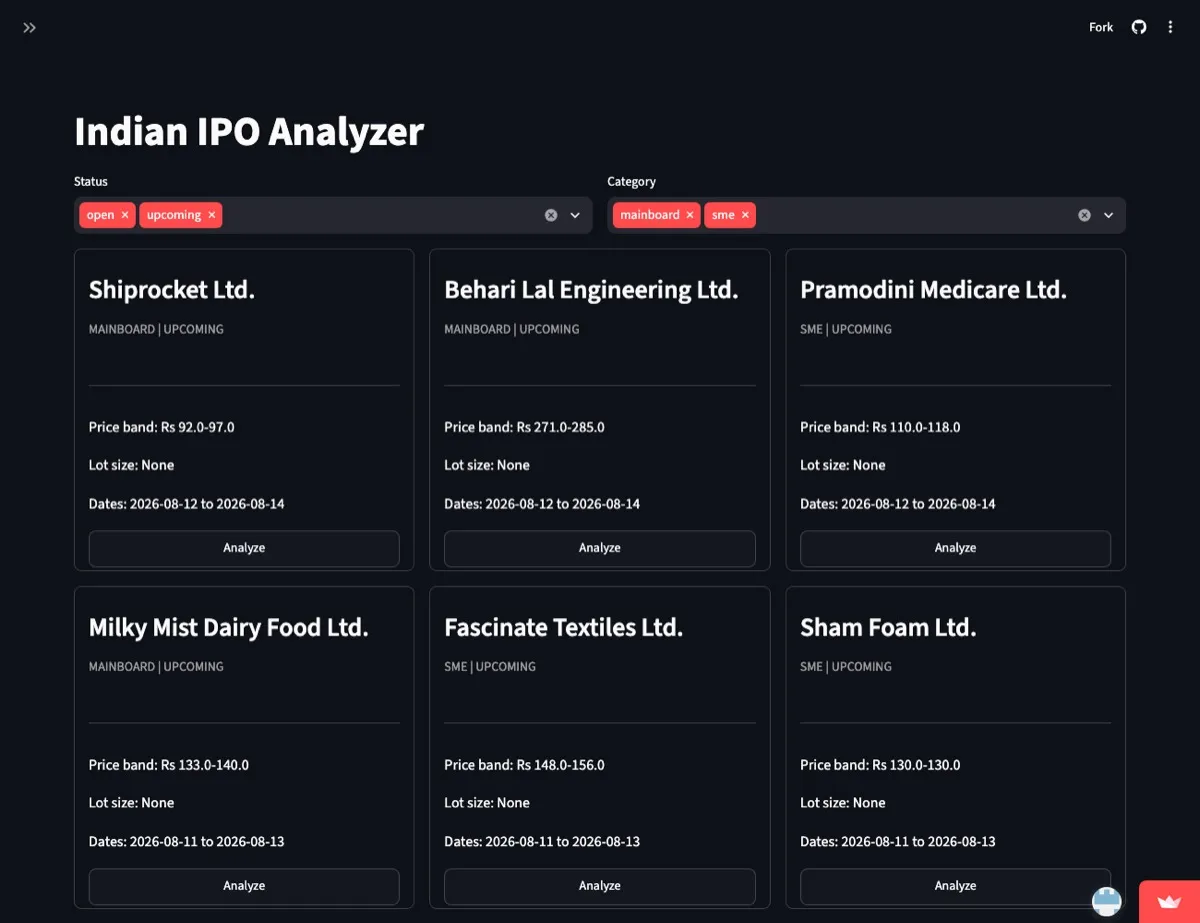Remove the 'upcoming' status tag
1200x923 pixels.
[212, 215]
